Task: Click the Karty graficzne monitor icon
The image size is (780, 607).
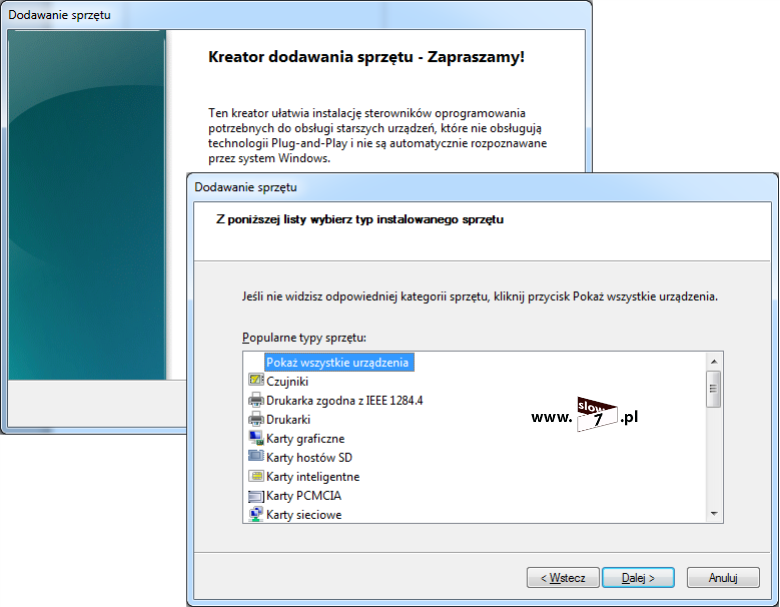Action: pos(256,438)
